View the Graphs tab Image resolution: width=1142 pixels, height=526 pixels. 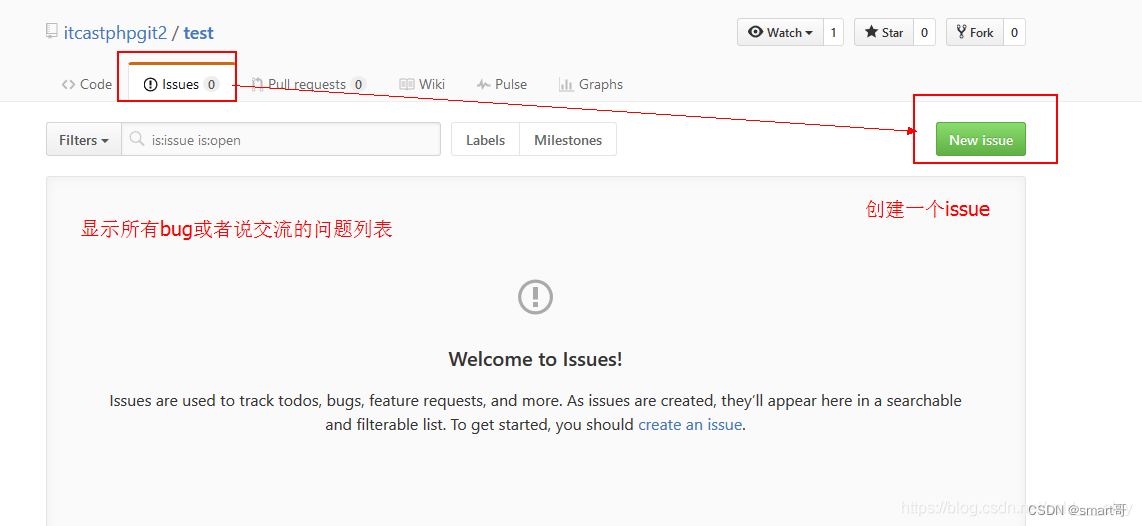[x=591, y=85]
